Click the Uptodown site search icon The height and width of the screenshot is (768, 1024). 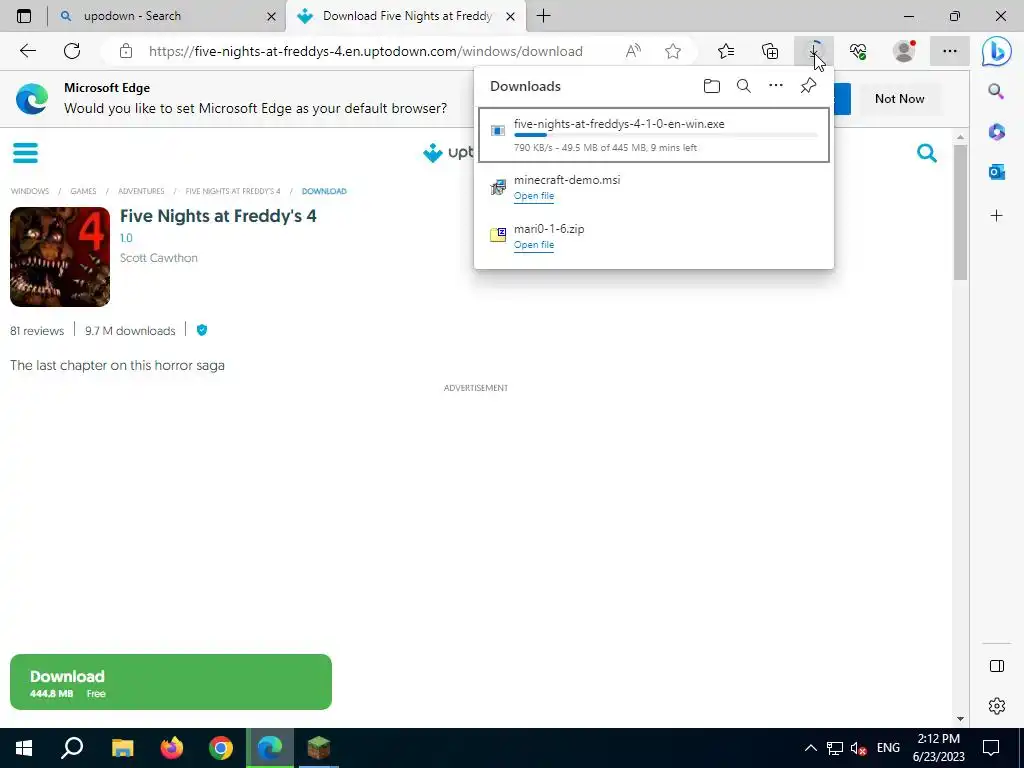point(927,153)
